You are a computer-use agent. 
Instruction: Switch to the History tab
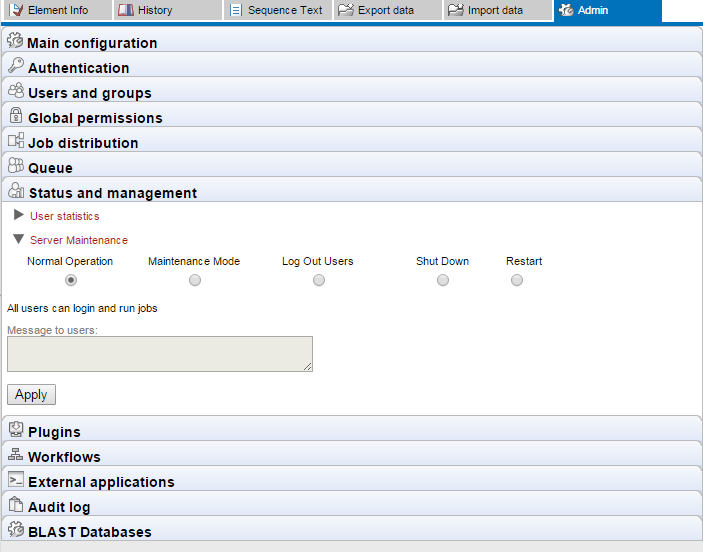click(x=168, y=10)
